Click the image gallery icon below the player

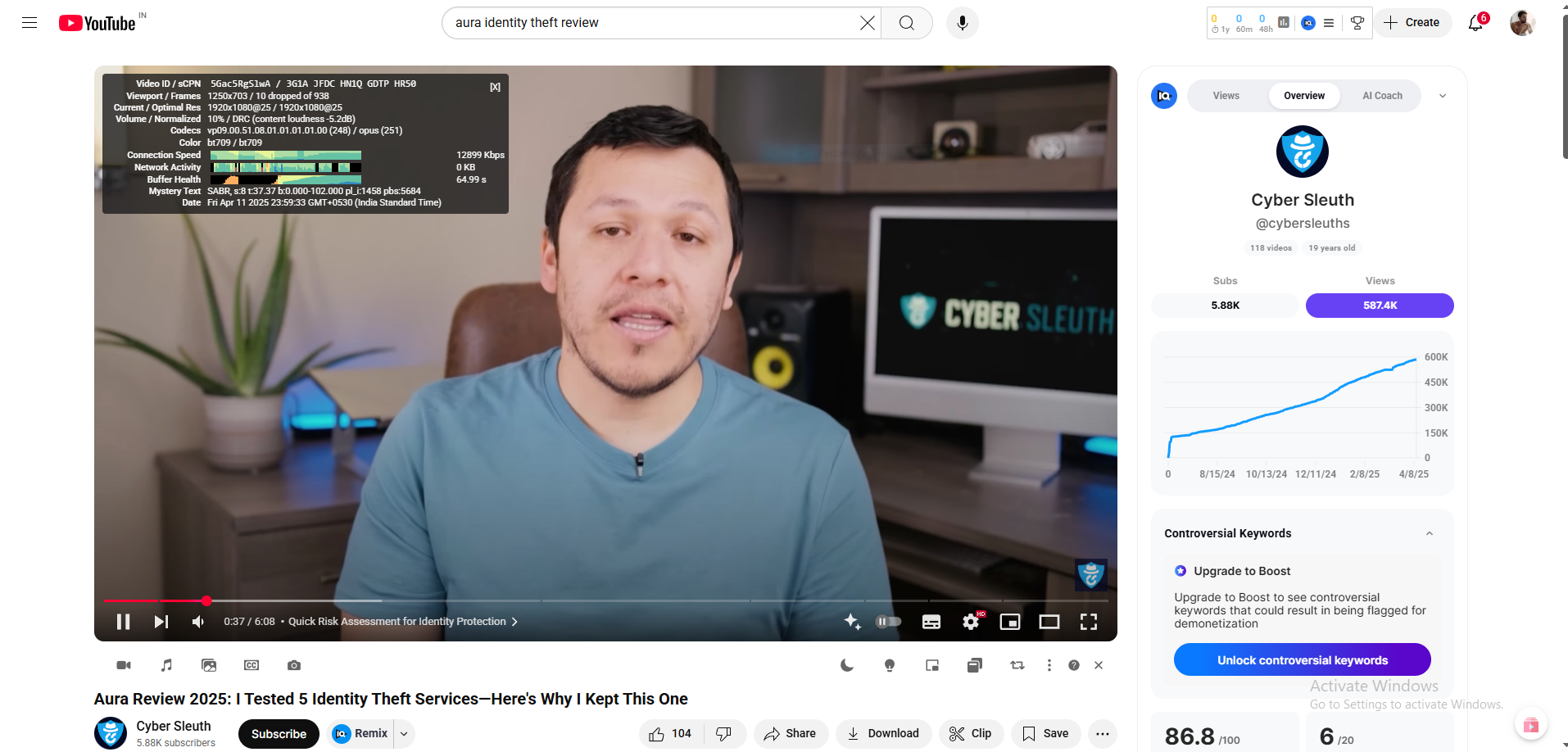tap(209, 665)
